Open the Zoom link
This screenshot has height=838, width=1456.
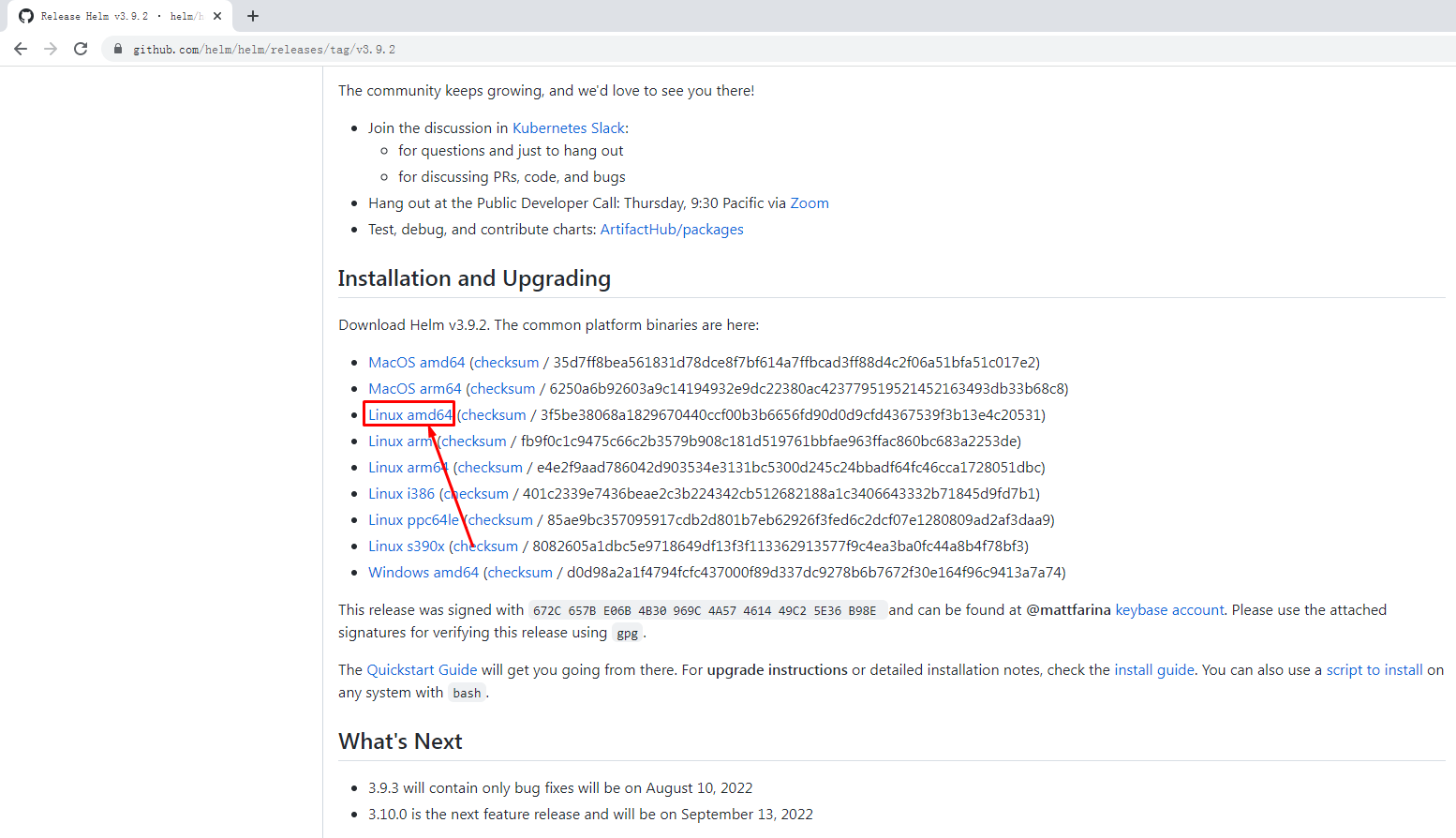810,202
